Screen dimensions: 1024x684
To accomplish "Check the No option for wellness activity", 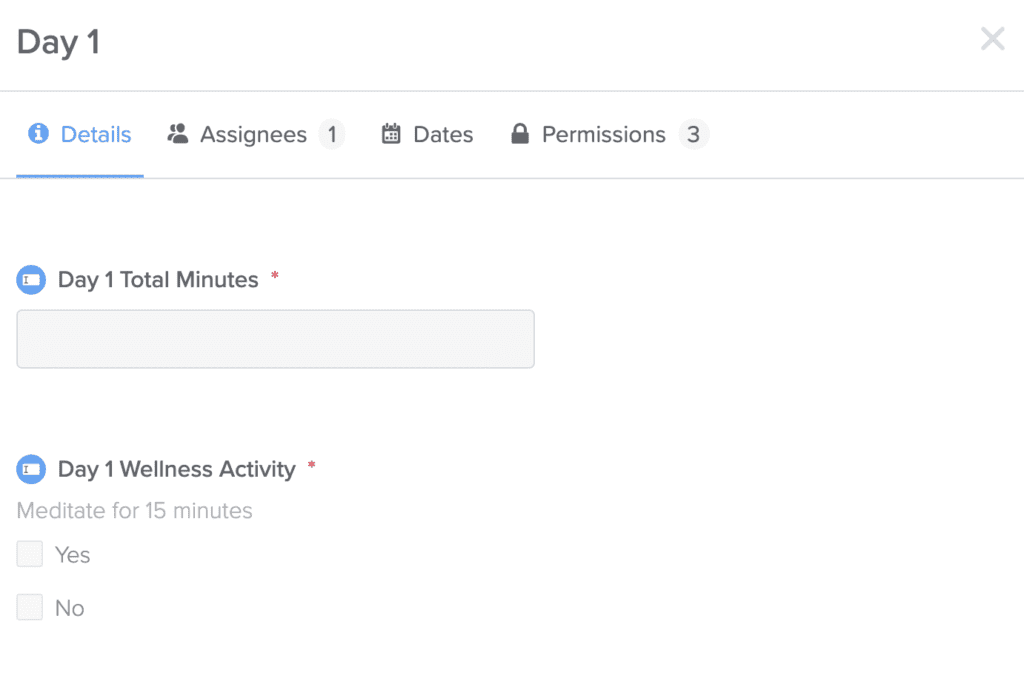I will click(29, 607).
